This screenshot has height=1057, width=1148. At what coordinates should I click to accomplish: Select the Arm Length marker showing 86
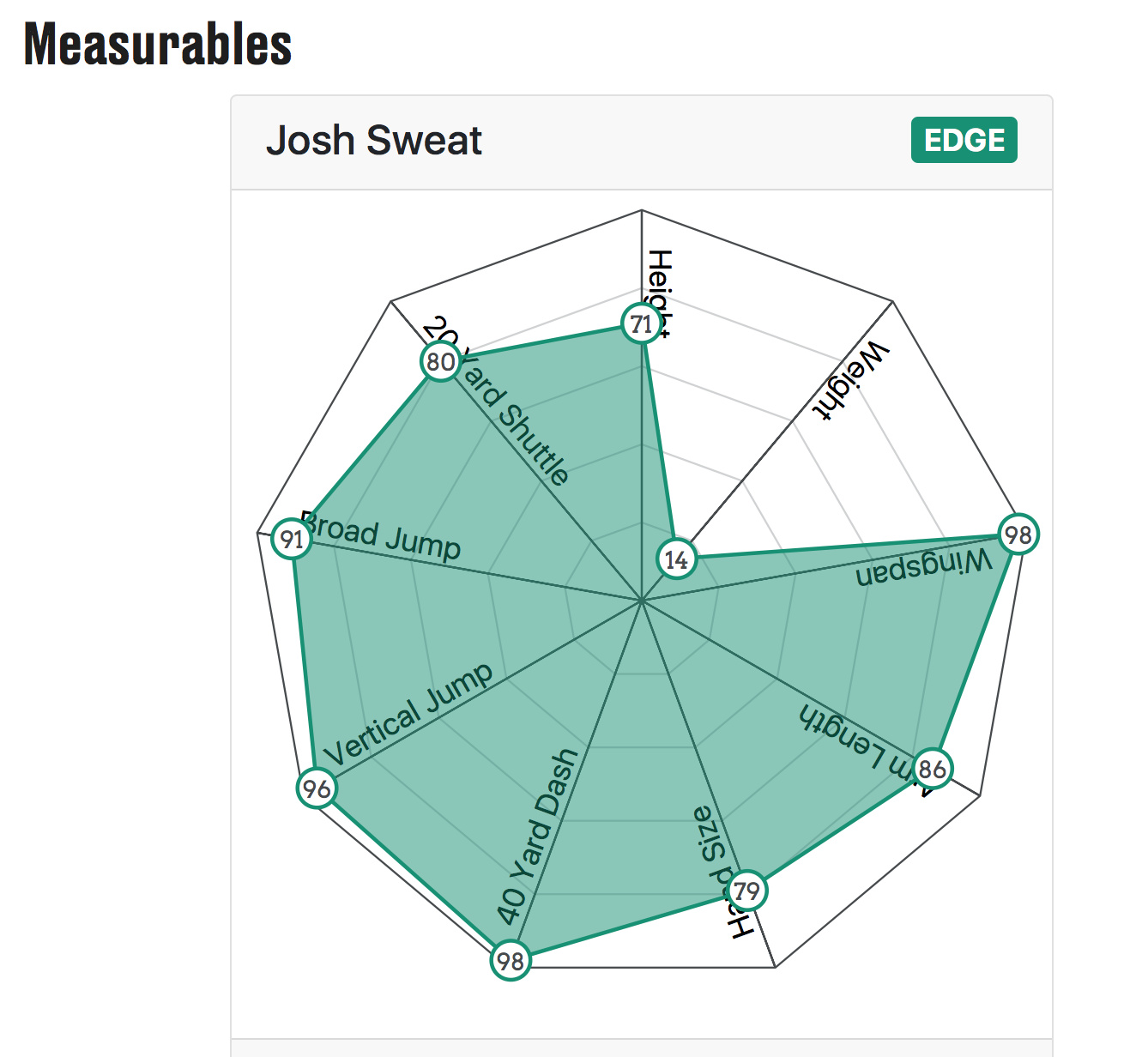(x=933, y=768)
